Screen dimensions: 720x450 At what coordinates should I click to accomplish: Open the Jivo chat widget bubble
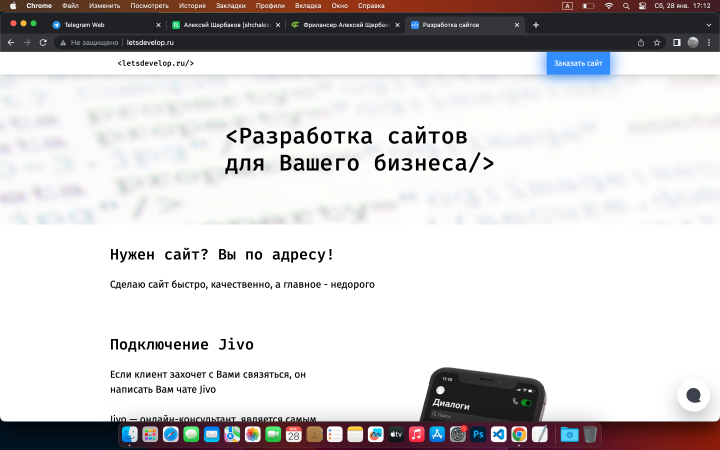693,395
